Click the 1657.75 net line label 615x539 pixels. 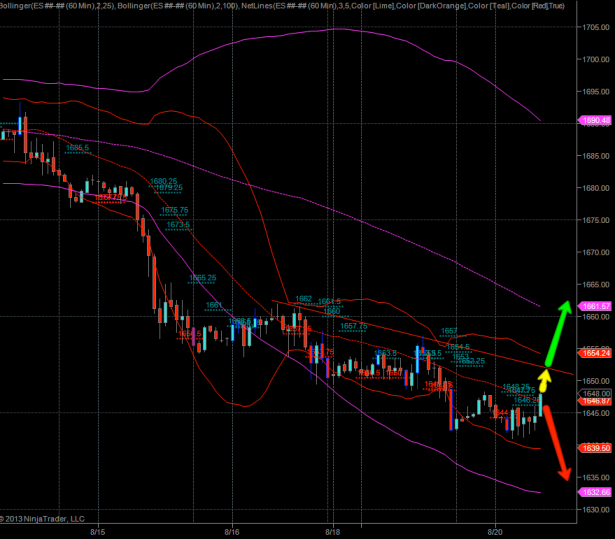[353, 326]
